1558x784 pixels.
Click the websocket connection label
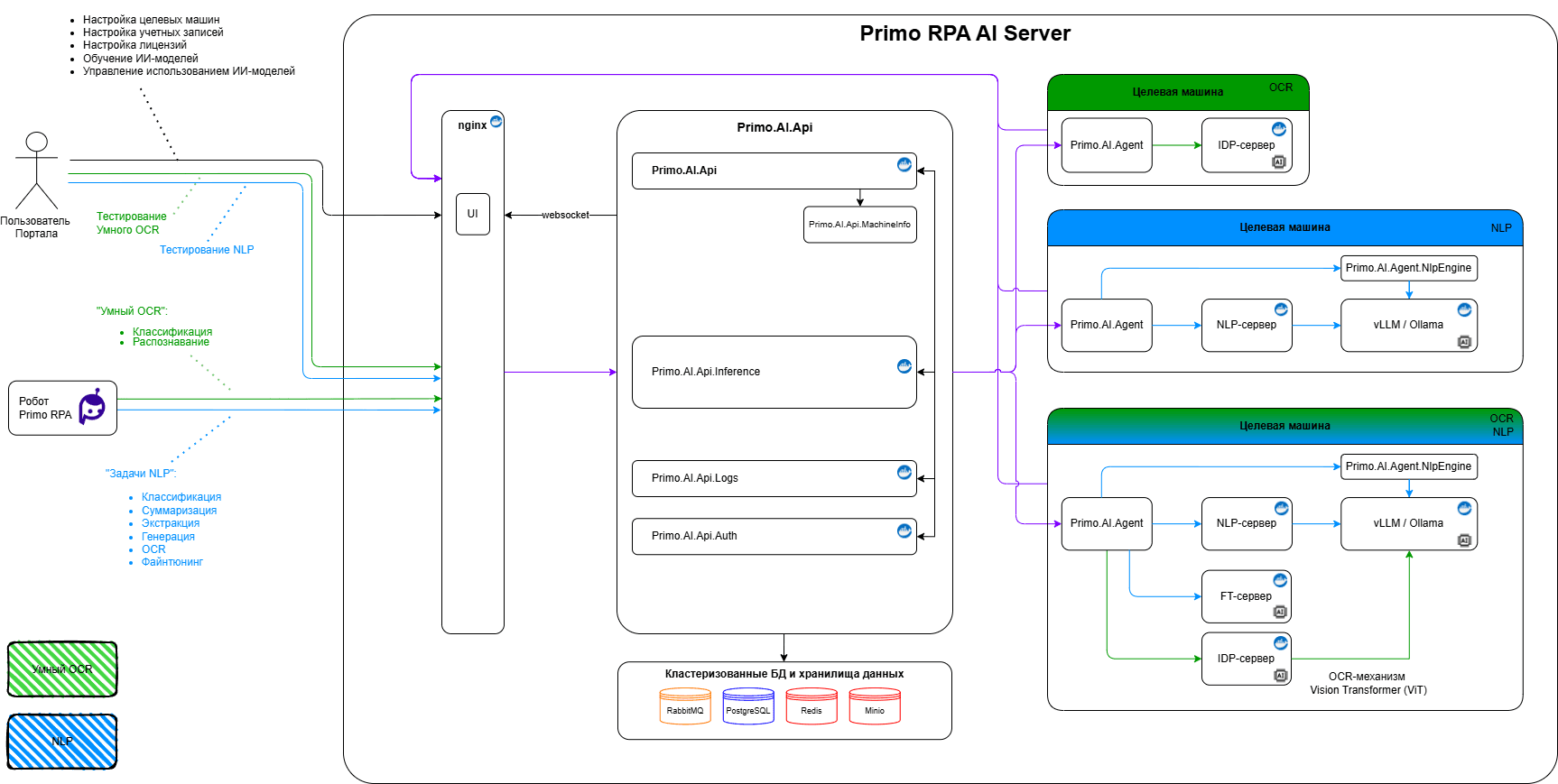565,215
